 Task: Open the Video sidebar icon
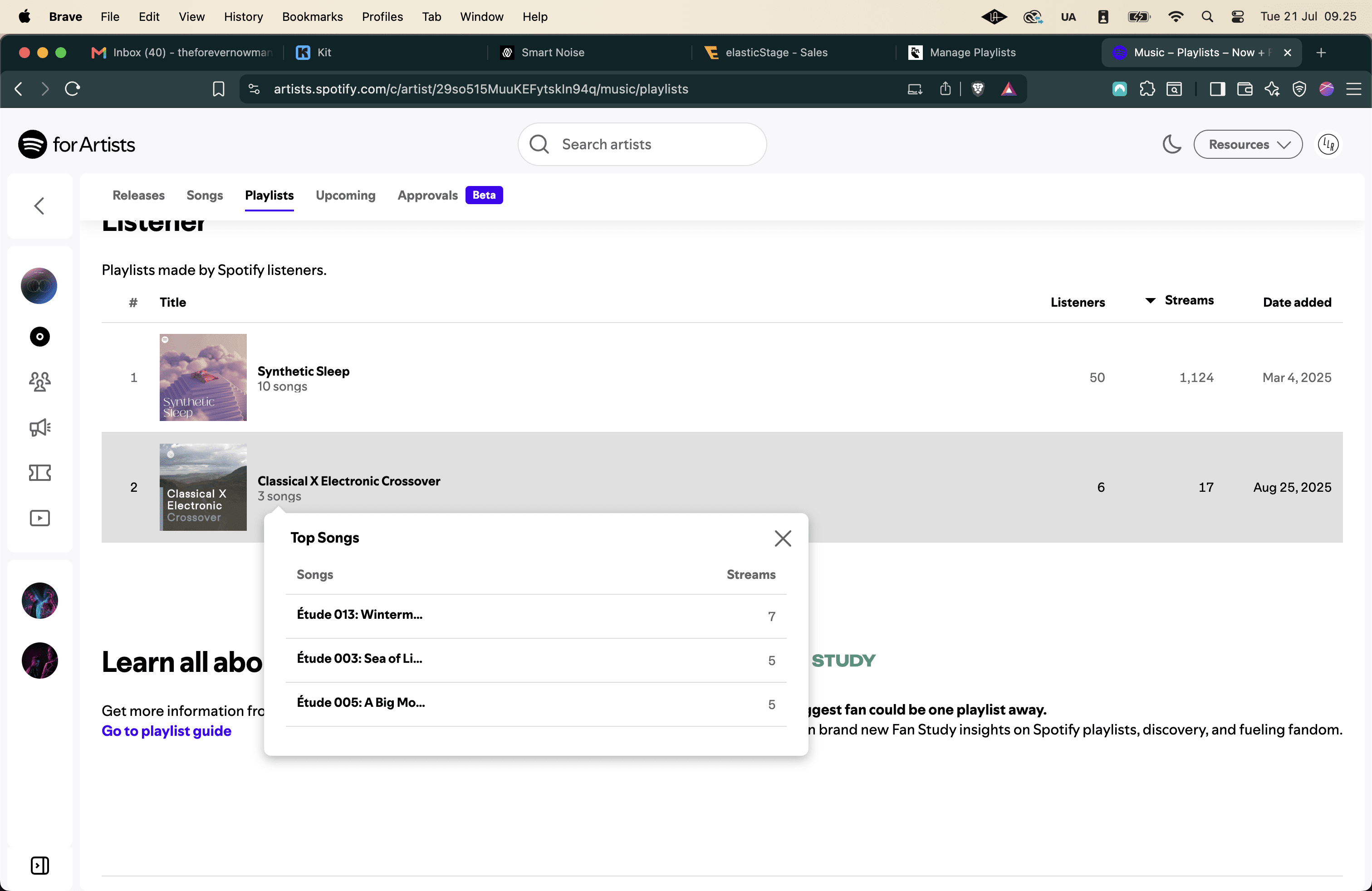click(40, 518)
